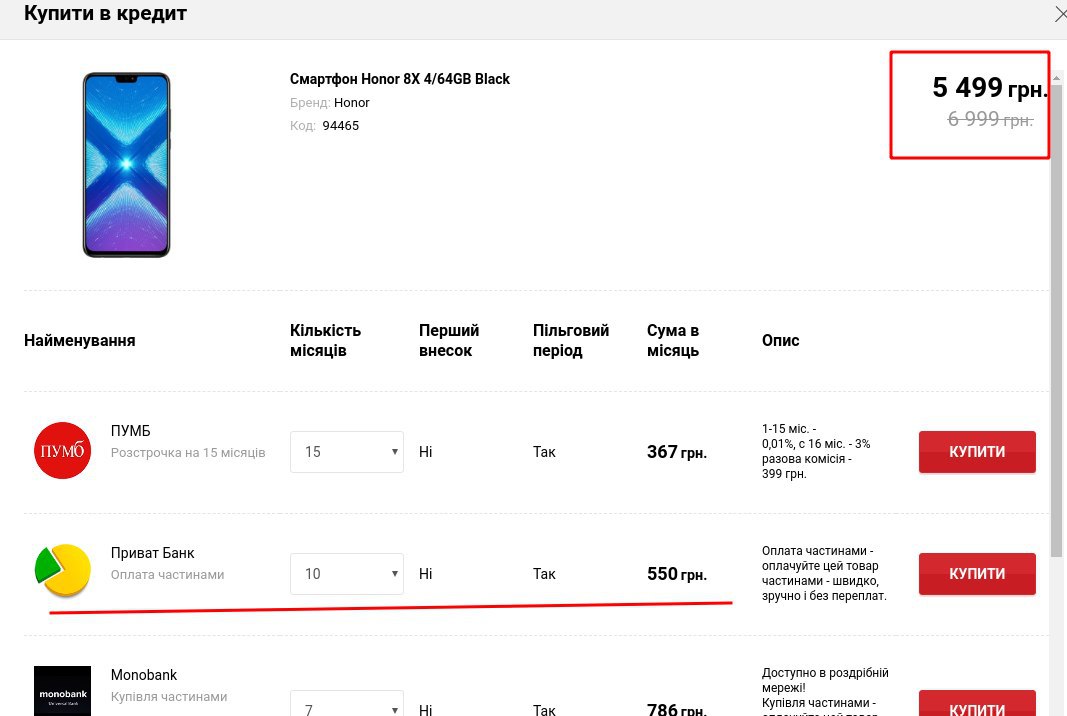Click the Сума в місяць column header
The width and height of the screenshot is (1067, 716).
coord(673,340)
